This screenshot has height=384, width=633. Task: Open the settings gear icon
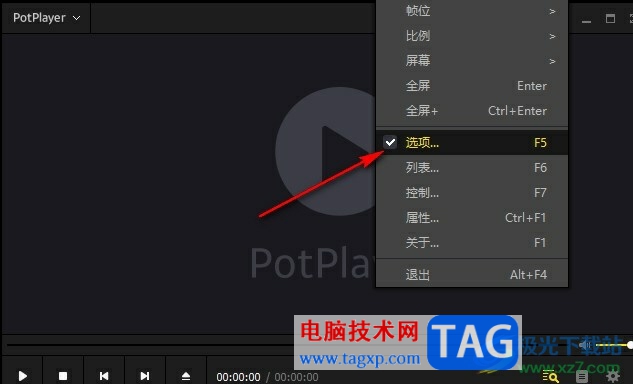[x=613, y=376]
